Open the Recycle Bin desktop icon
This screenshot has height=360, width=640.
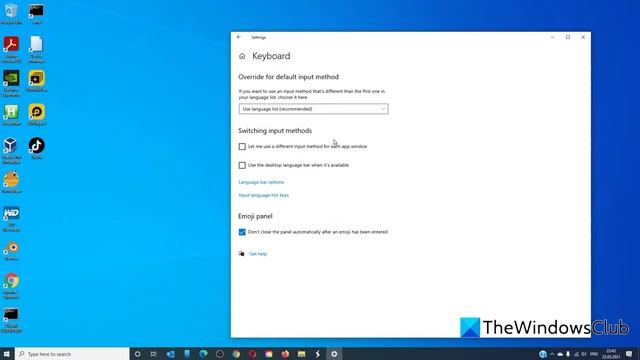(x=11, y=13)
